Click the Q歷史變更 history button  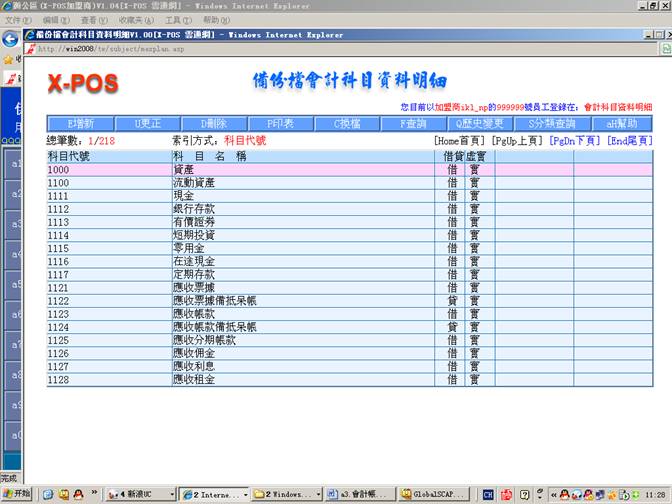[482, 124]
